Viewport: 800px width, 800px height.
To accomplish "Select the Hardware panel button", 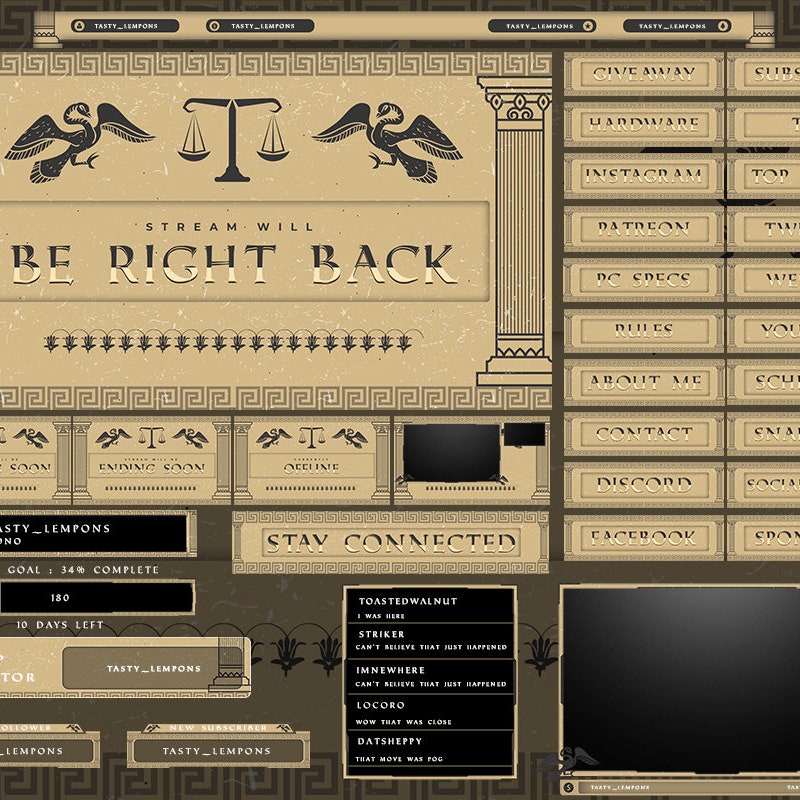I will (x=644, y=124).
